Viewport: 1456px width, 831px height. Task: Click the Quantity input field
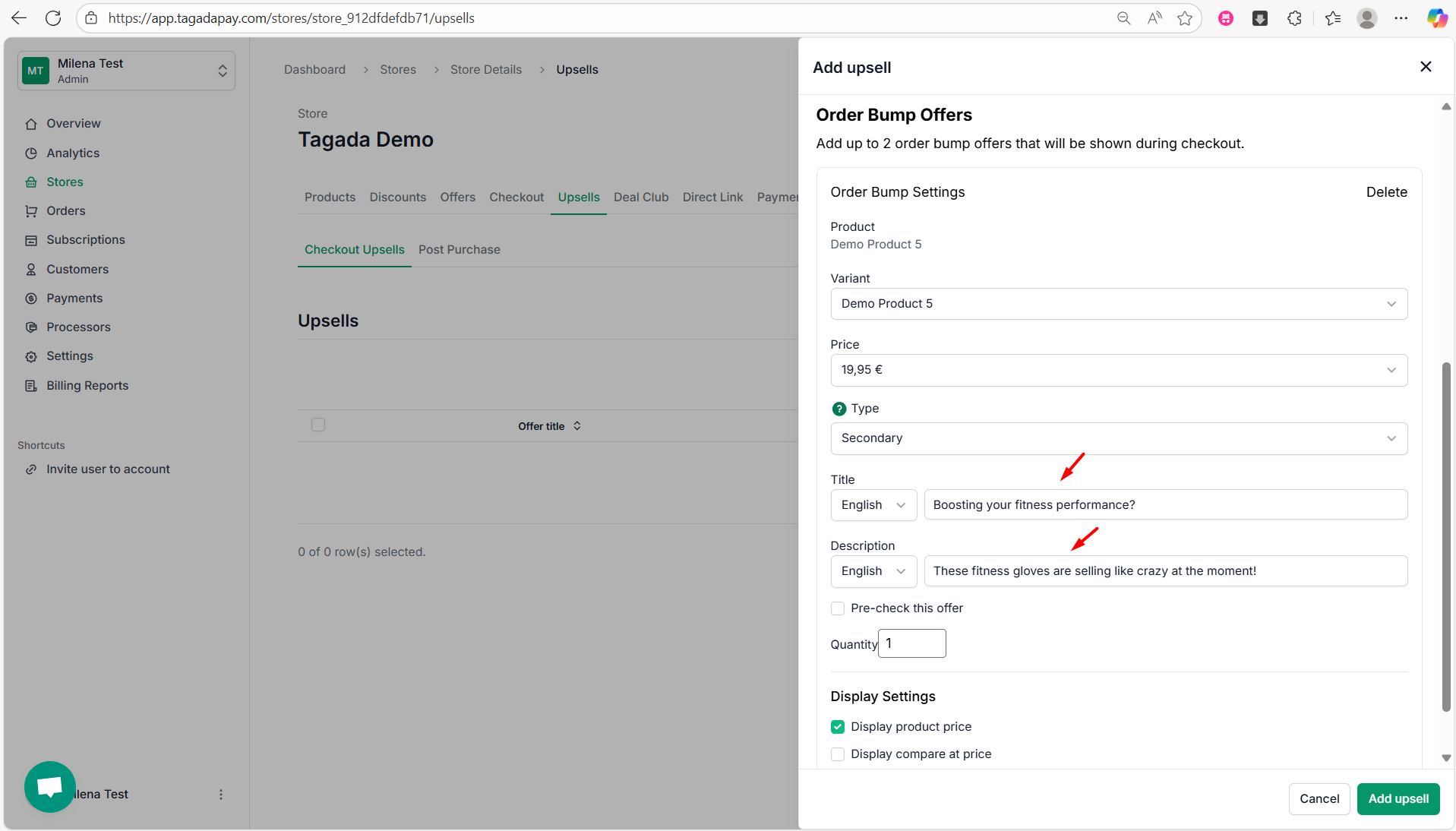tap(911, 643)
